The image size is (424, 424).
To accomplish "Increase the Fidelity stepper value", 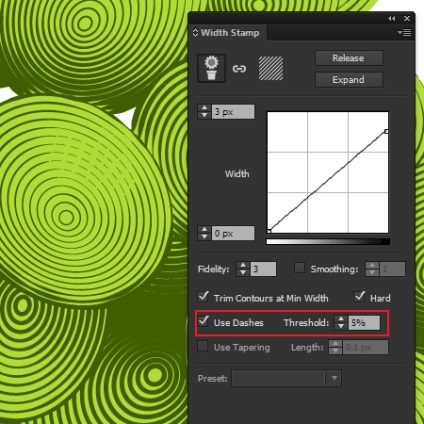I will [243, 265].
